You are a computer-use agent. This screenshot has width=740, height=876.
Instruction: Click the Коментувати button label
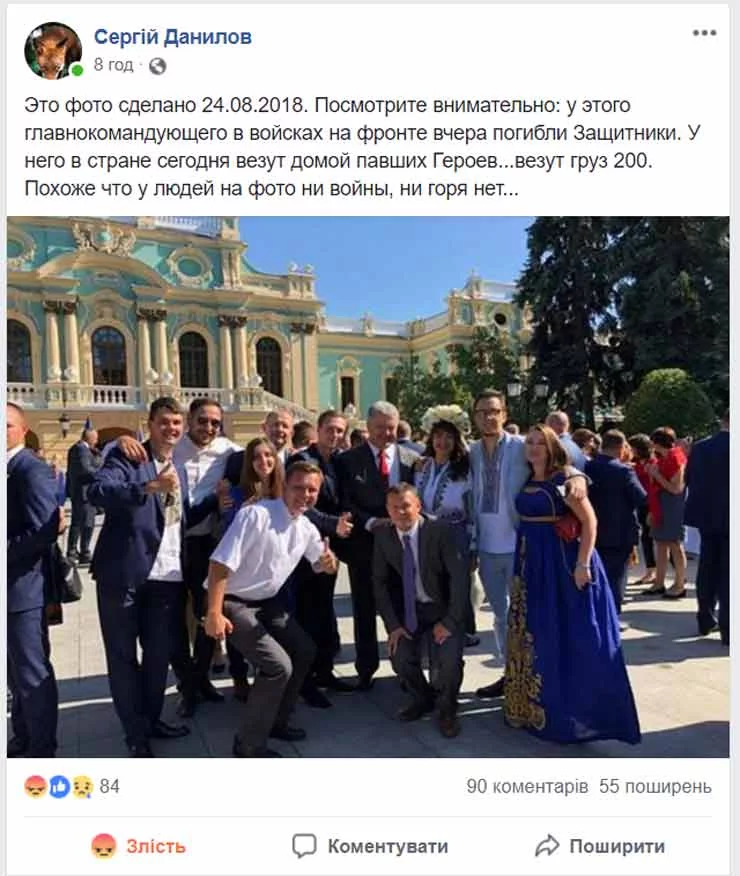click(x=388, y=846)
